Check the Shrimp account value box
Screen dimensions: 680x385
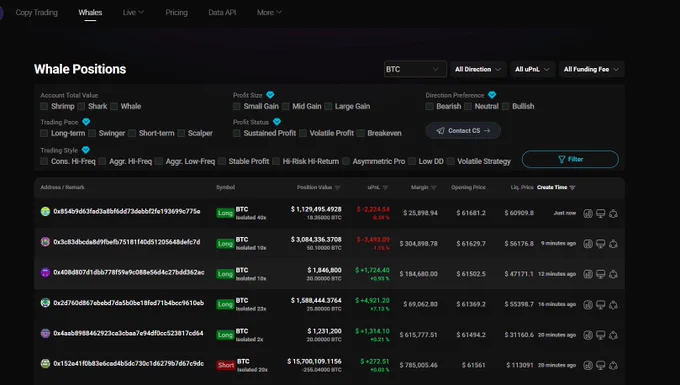(x=44, y=106)
